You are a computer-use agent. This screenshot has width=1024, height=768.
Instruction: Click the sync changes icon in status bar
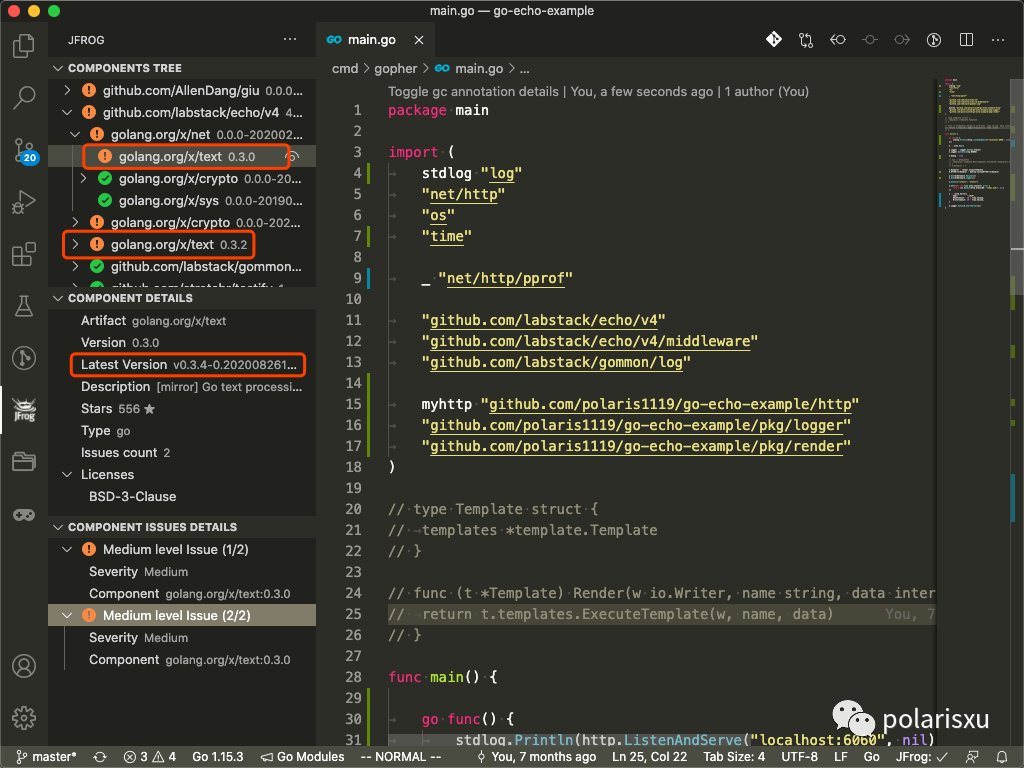[x=100, y=757]
